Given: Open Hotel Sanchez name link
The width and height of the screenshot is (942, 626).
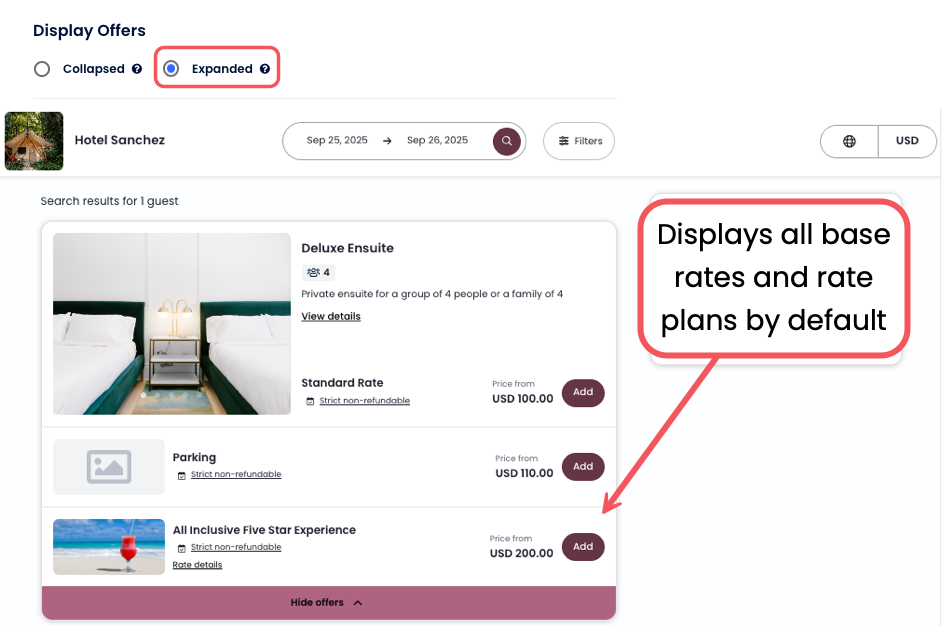Looking at the screenshot, I should coord(120,140).
